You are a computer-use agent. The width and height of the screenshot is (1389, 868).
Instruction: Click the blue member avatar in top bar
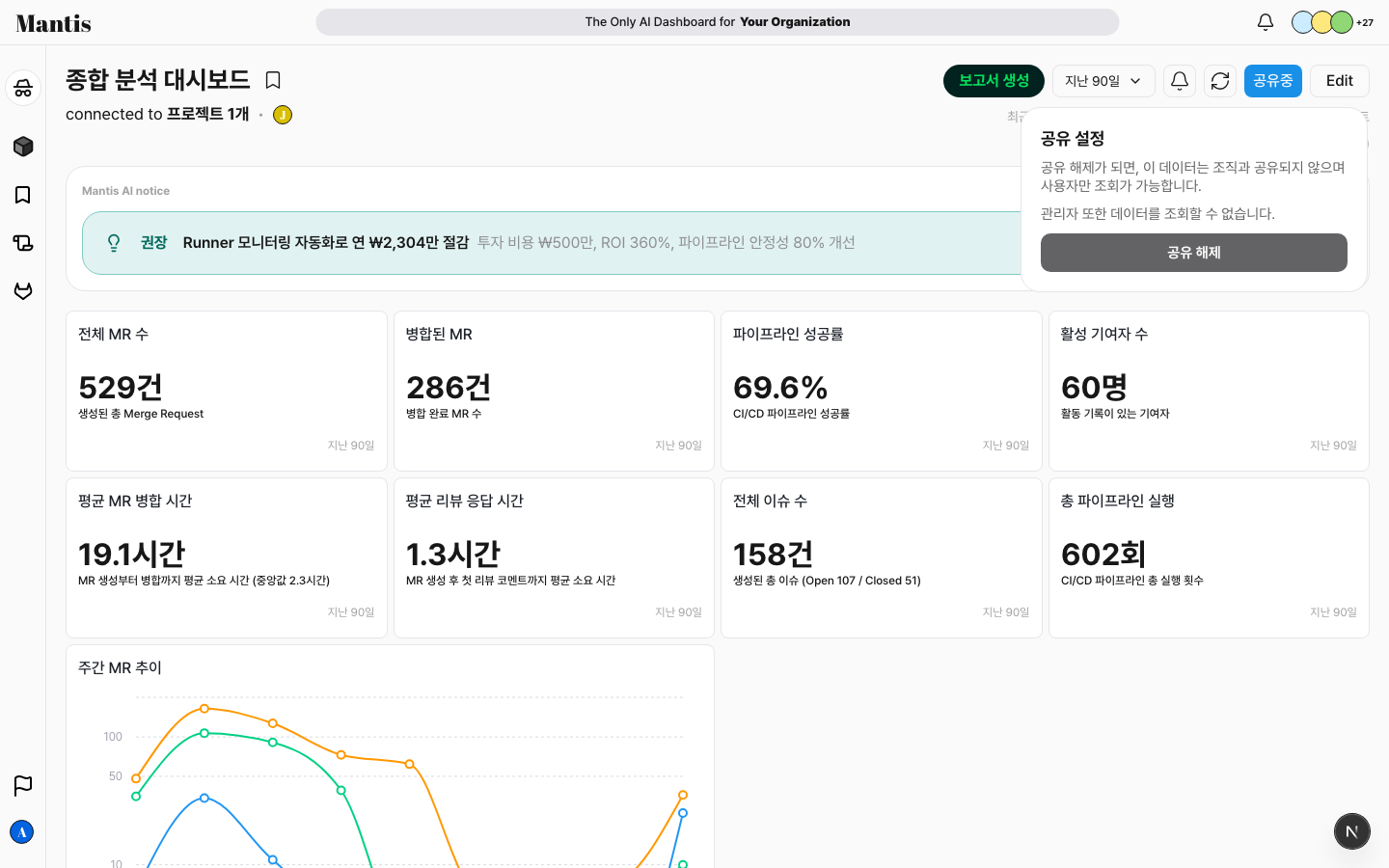[1302, 22]
